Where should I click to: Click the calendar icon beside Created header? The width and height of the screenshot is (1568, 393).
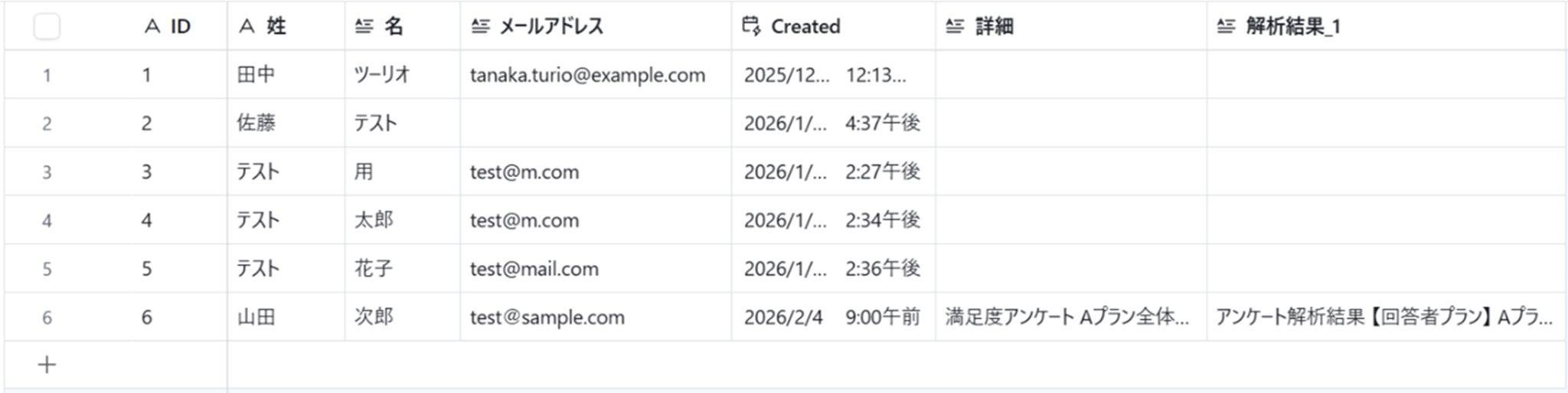[751, 26]
